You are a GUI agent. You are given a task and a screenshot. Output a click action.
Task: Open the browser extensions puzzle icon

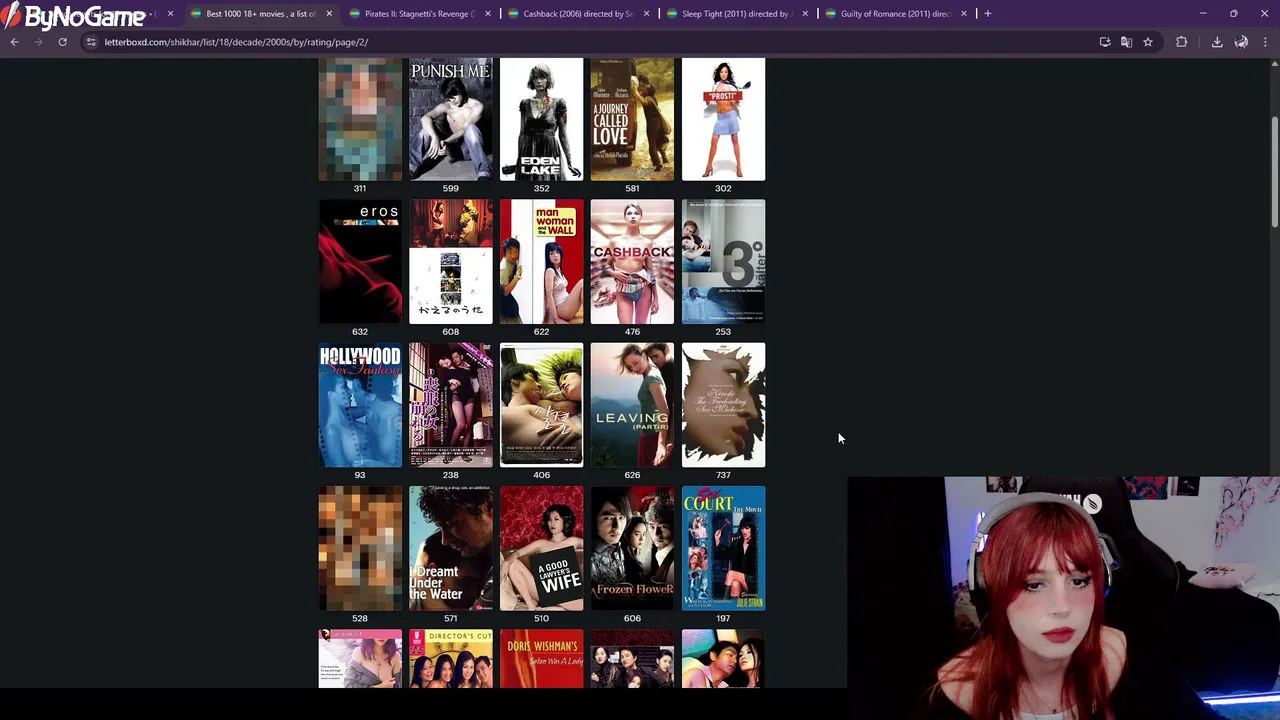click(1182, 42)
